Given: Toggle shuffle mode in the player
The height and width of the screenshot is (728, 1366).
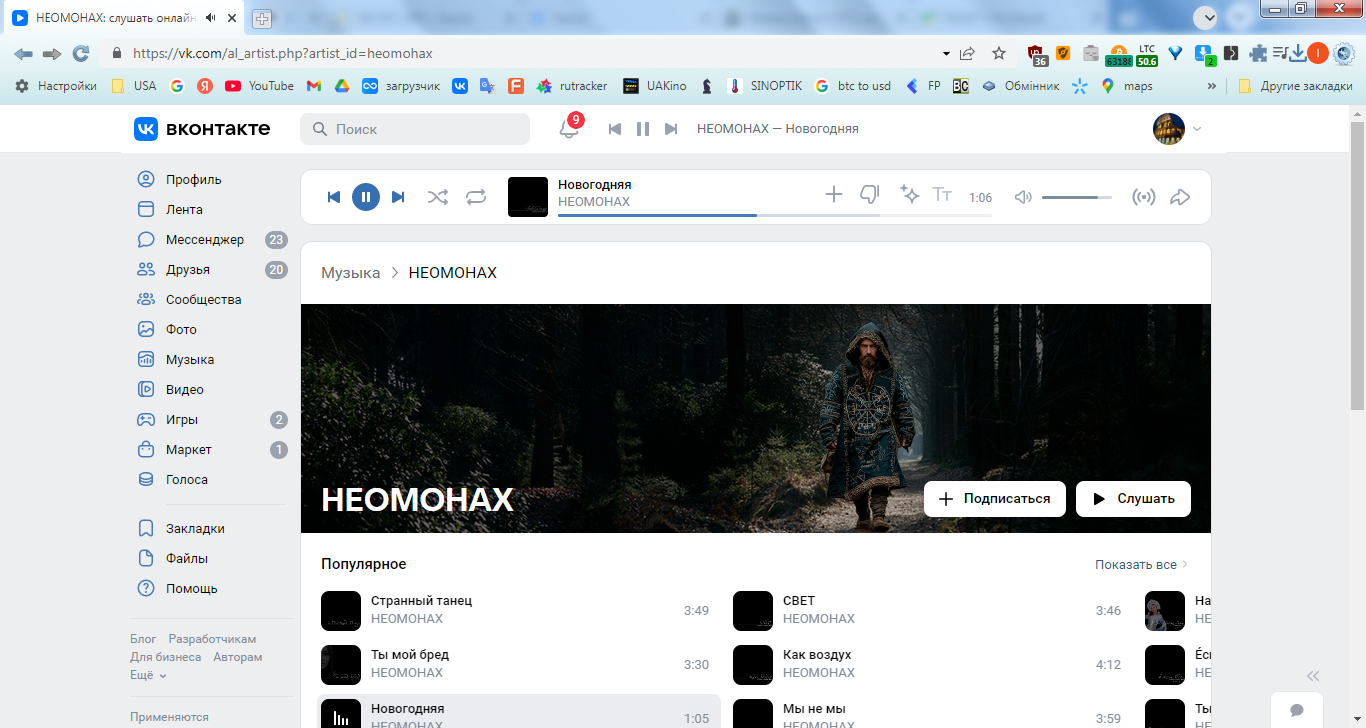Looking at the screenshot, I should point(438,197).
